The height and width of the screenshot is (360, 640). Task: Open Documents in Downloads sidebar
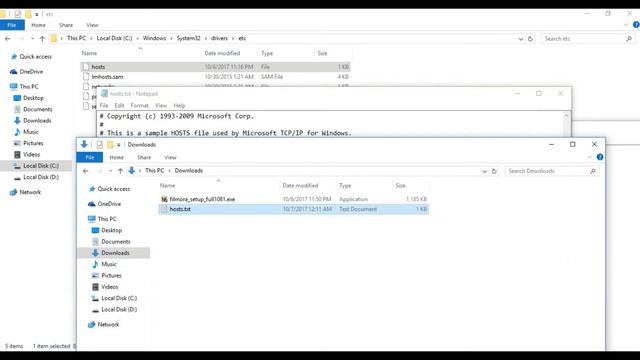point(116,242)
